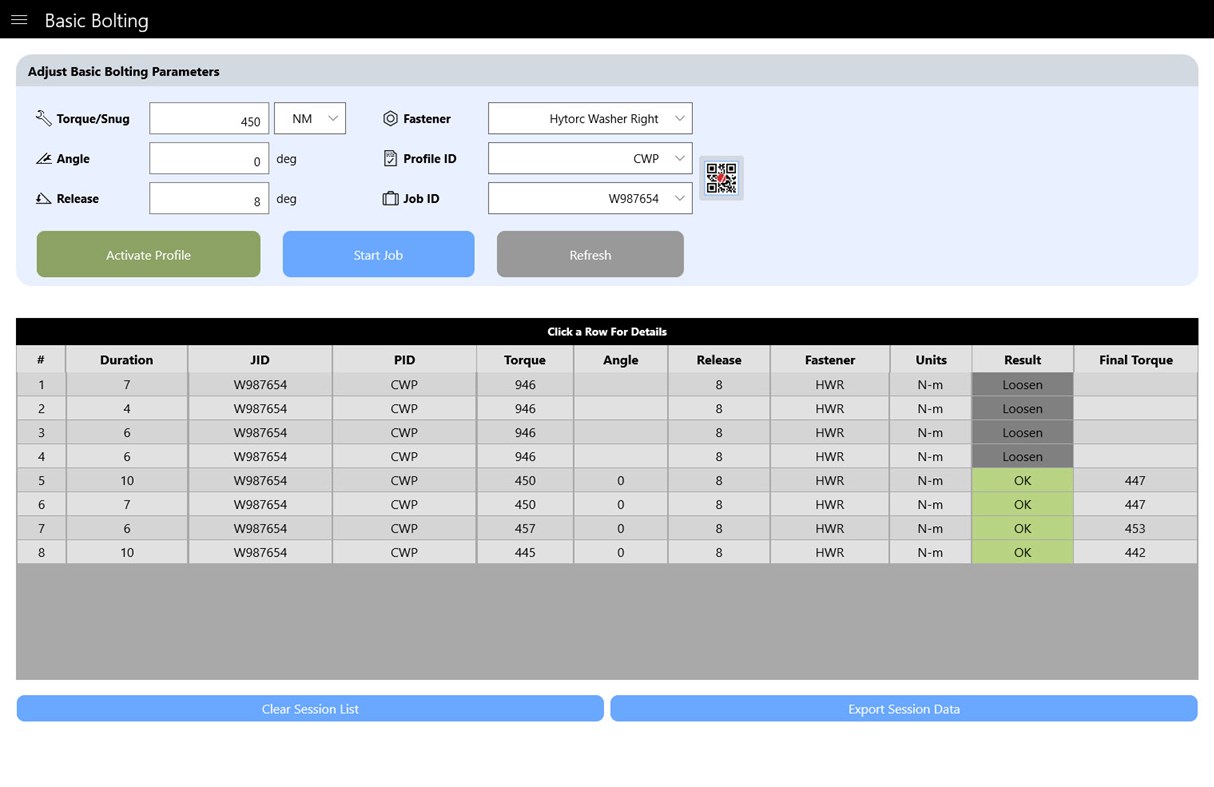Click the clipboard icon next to Profile ID
Image resolution: width=1214 pixels, height=787 pixels.
click(389, 158)
